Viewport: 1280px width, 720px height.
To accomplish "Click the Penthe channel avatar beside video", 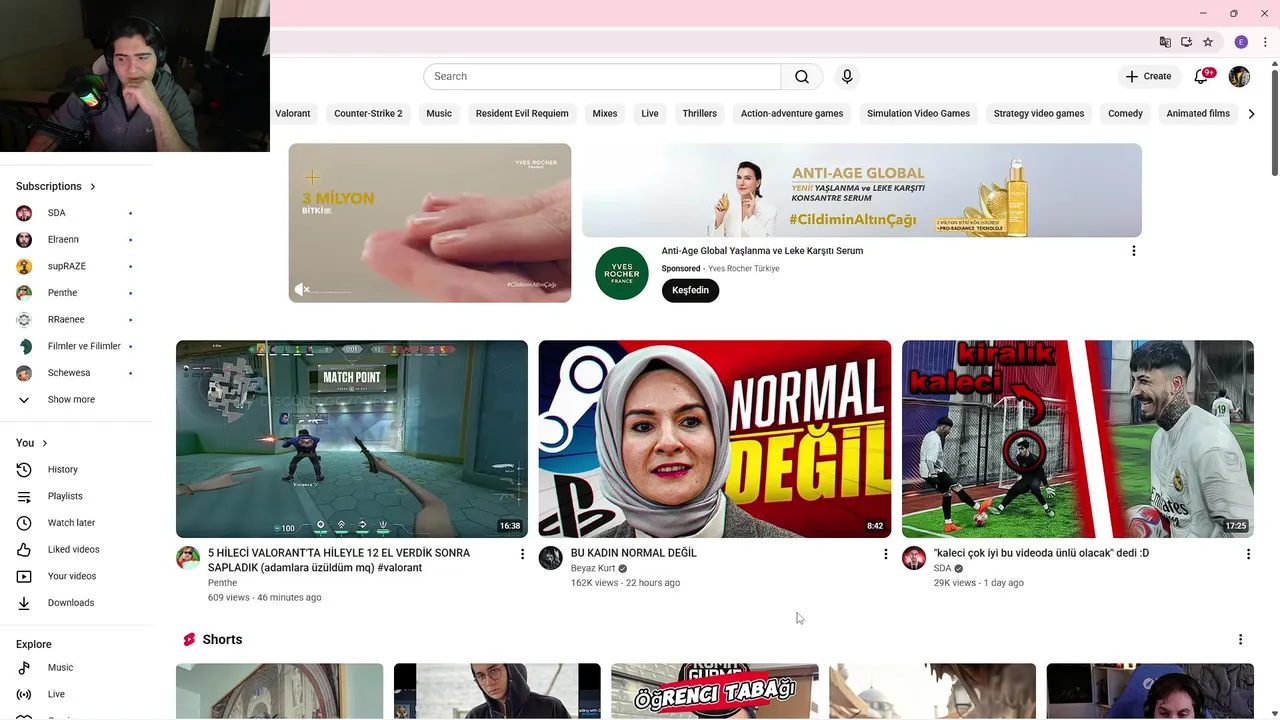I will pos(188,558).
